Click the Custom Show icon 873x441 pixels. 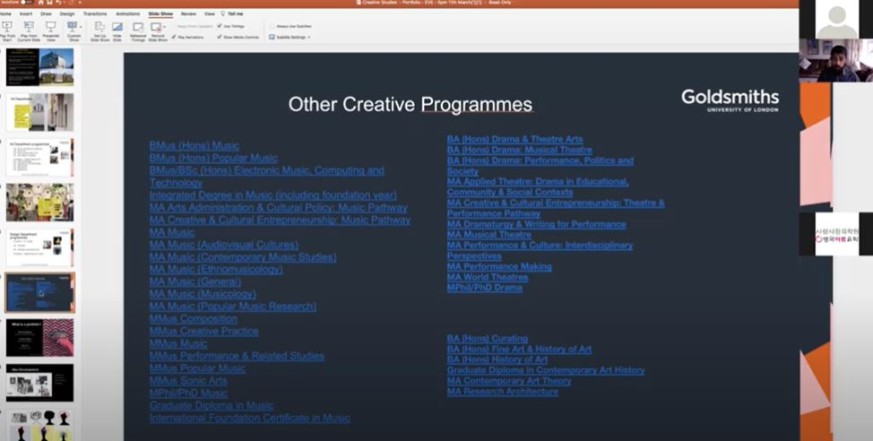tap(72, 26)
